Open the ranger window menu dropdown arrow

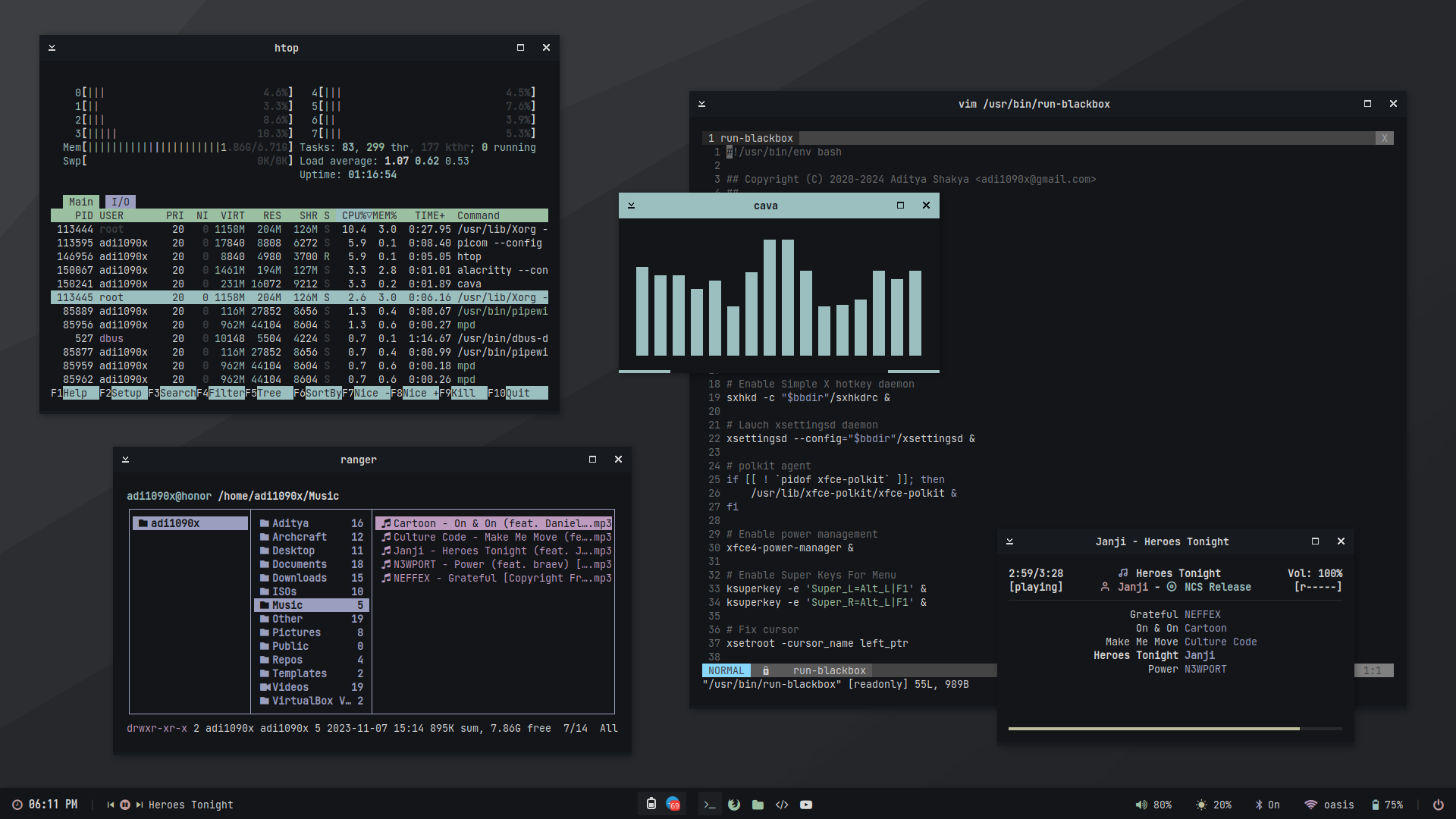click(125, 460)
